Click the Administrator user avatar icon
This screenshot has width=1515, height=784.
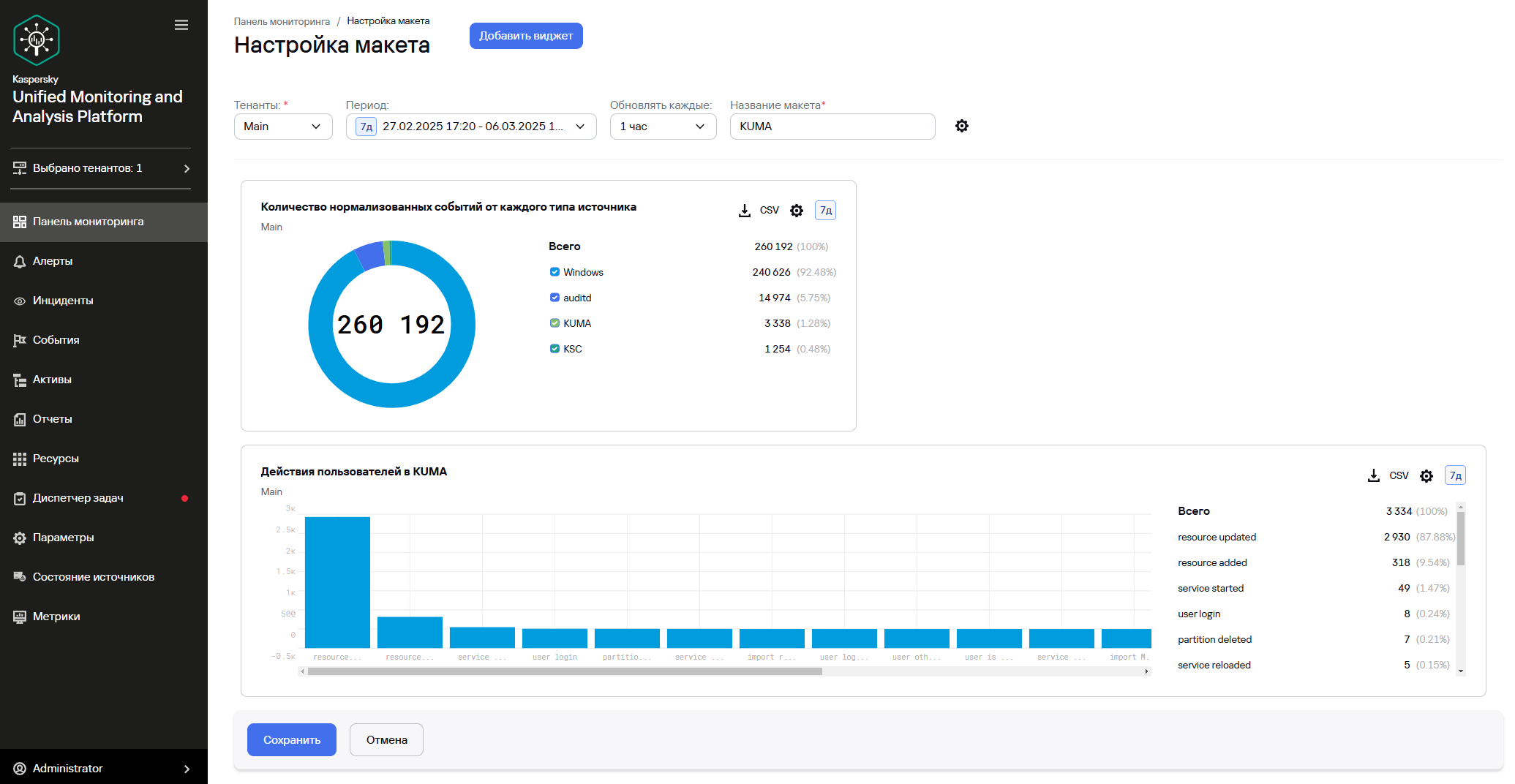[20, 769]
